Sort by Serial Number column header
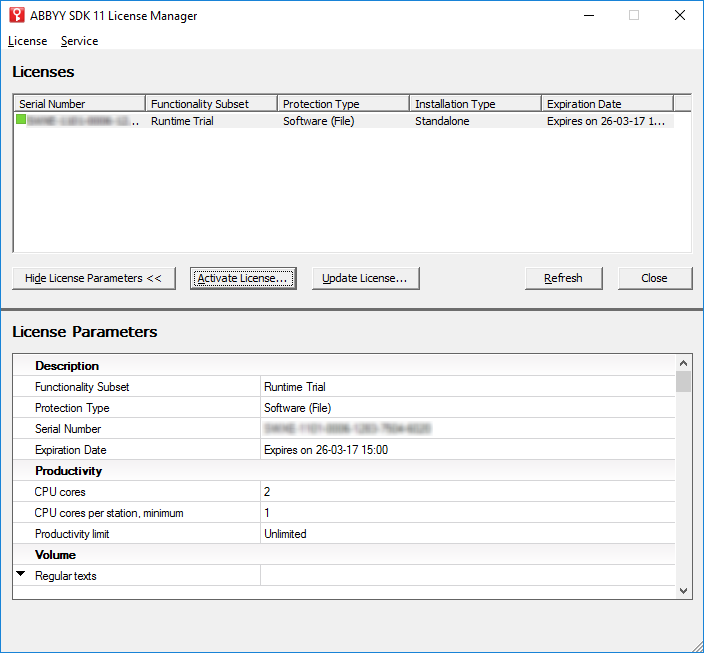Viewport: 704px width, 653px height. coord(79,104)
